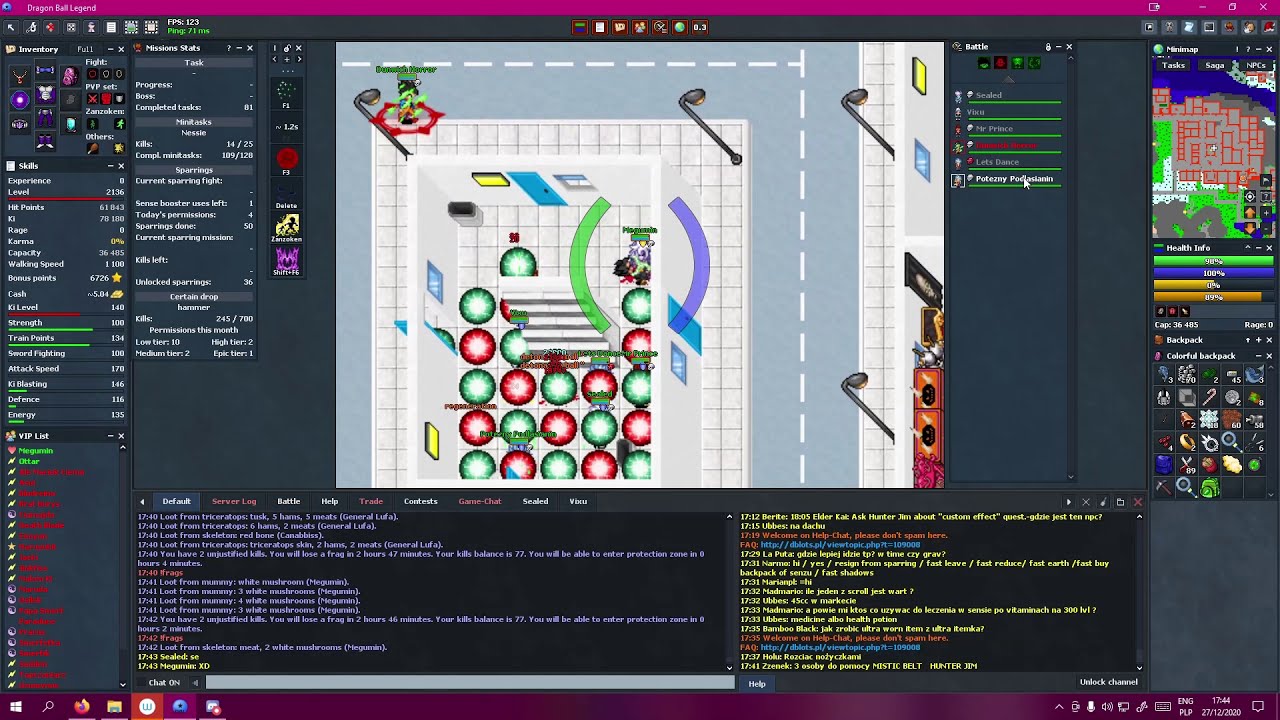Click the Firefox icon in Windows taskbar

click(x=81, y=707)
